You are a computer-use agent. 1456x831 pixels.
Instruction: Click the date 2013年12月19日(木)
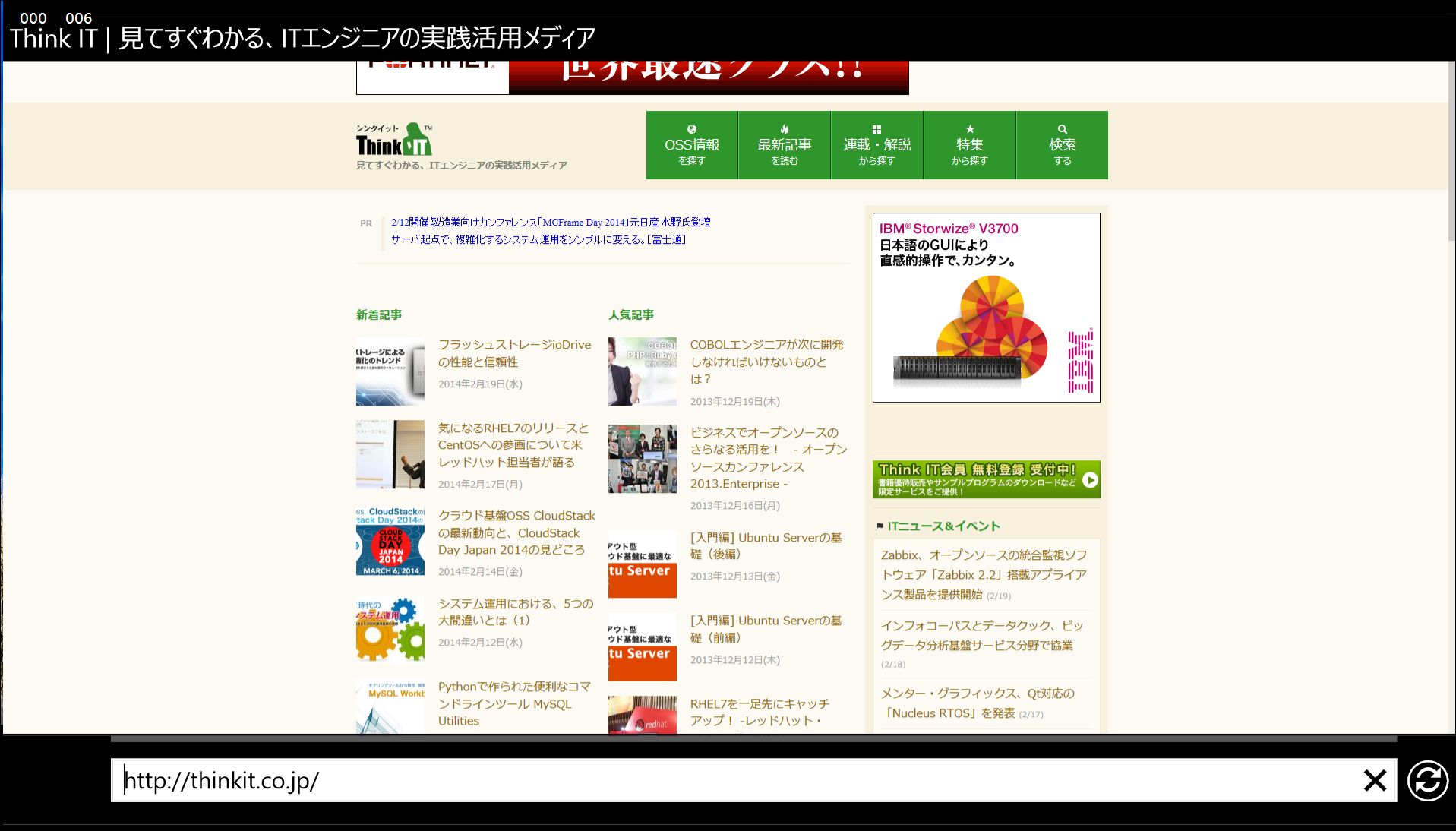734,401
